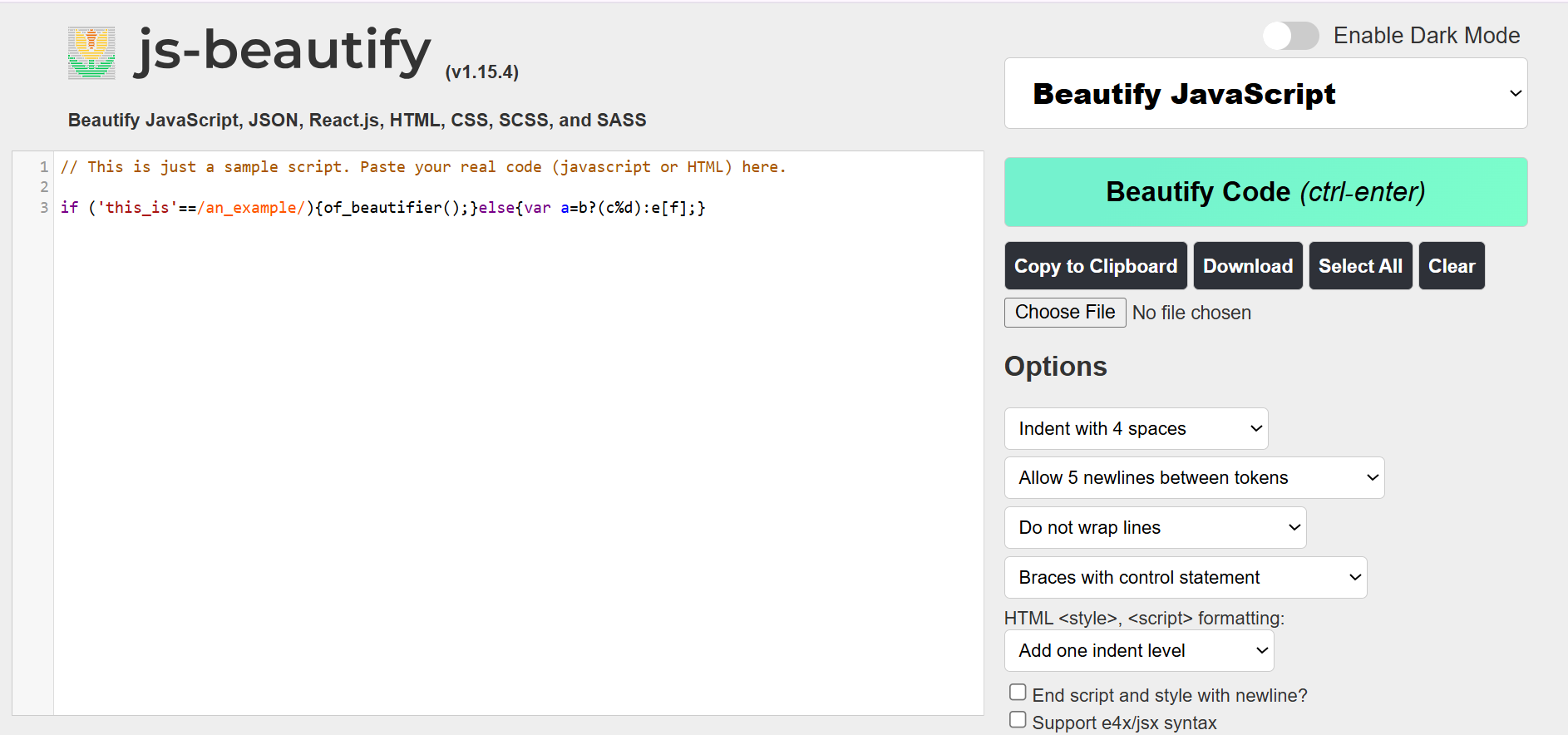Screen dimensions: 1568x735
Task: Click the js-beautify title heading
Action: (283, 52)
